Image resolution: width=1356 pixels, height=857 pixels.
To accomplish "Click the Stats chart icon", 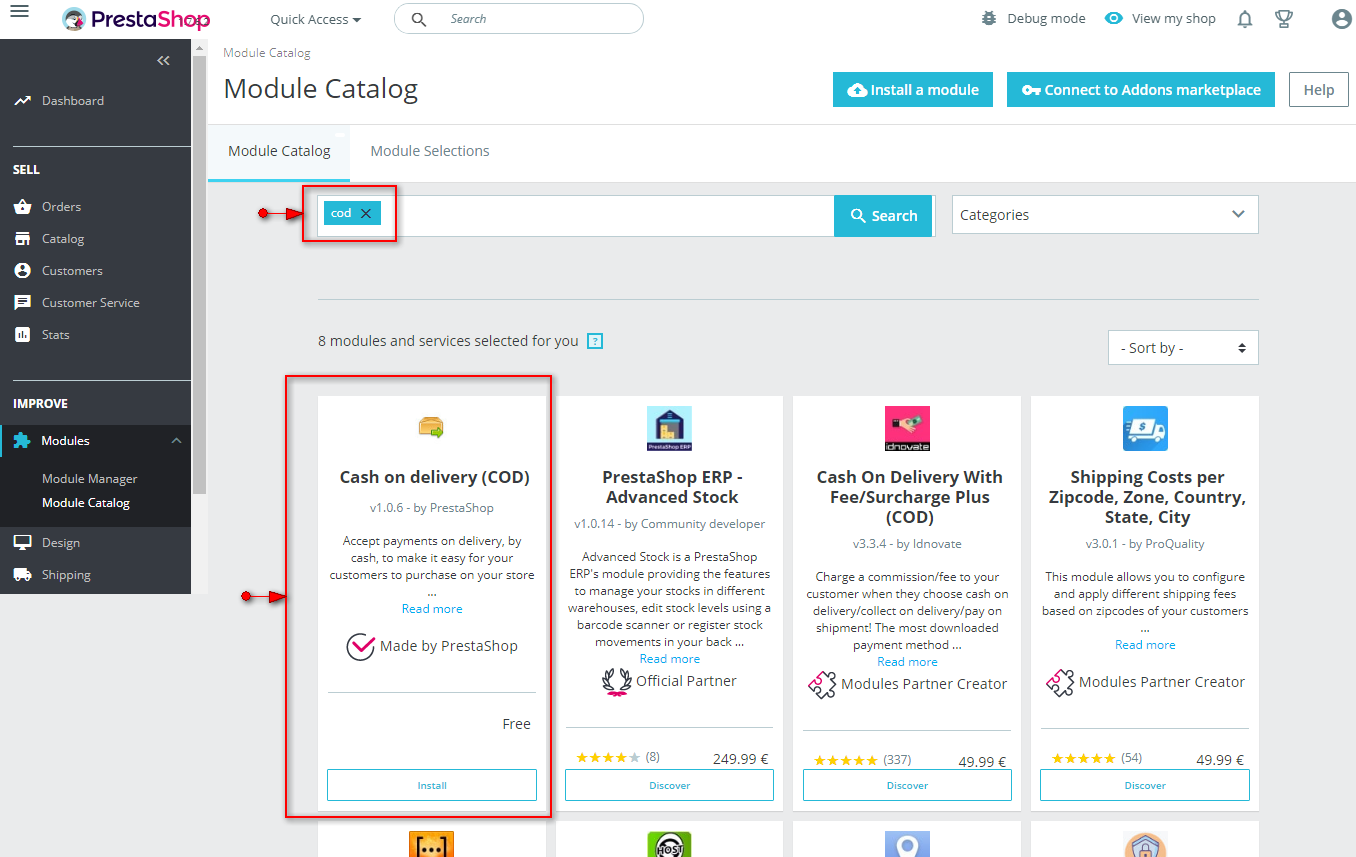I will click(22, 335).
